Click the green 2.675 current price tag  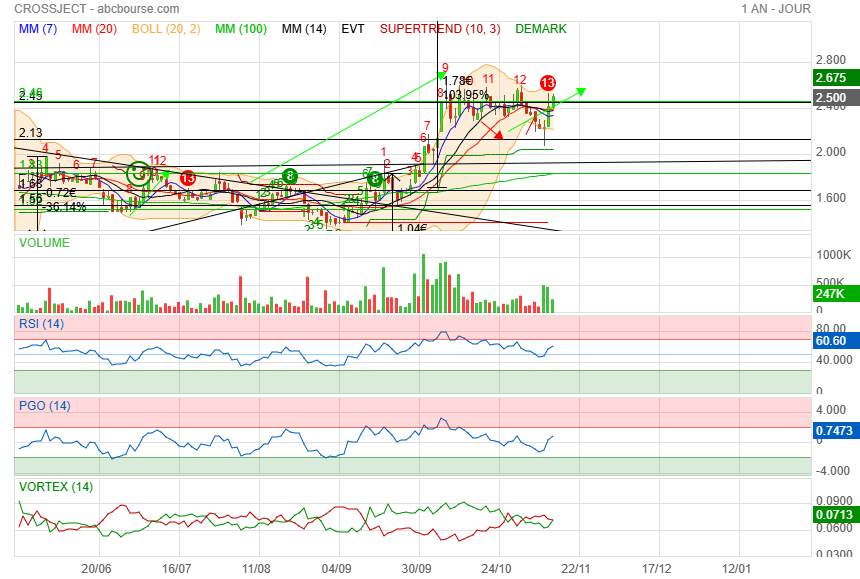(830, 78)
